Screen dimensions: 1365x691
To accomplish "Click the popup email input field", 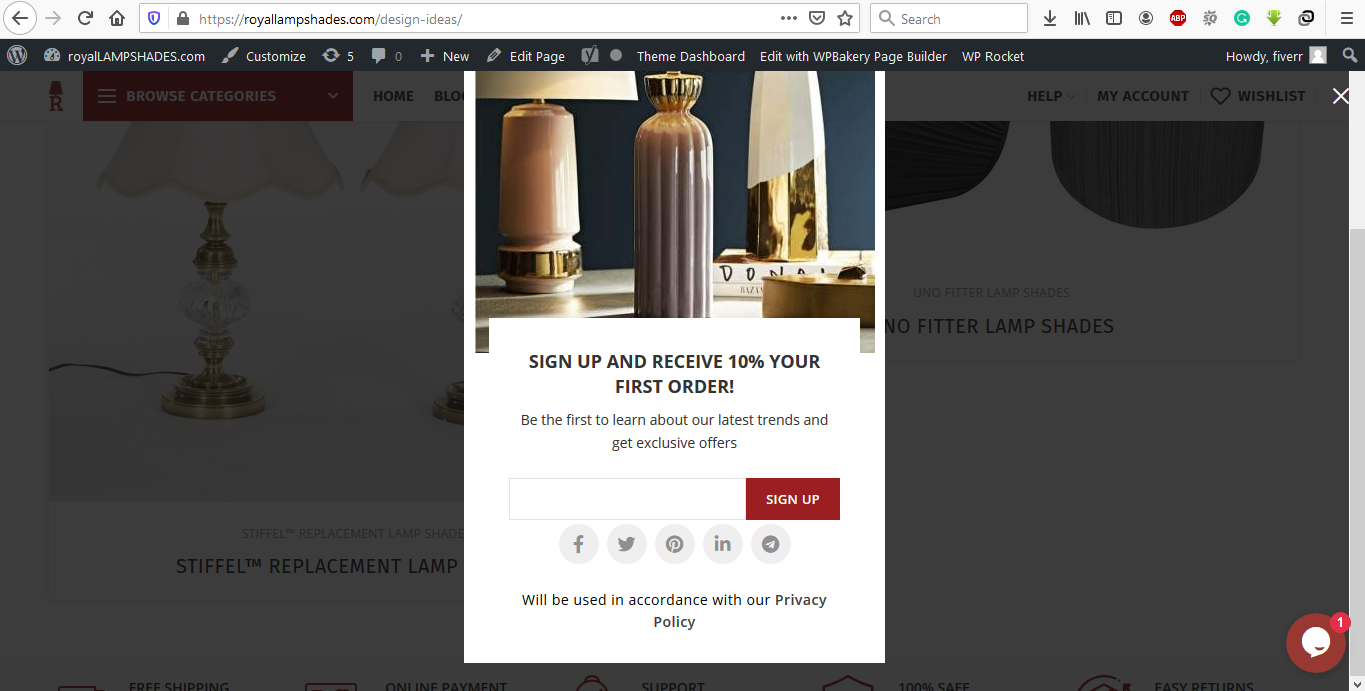I will (x=627, y=499).
